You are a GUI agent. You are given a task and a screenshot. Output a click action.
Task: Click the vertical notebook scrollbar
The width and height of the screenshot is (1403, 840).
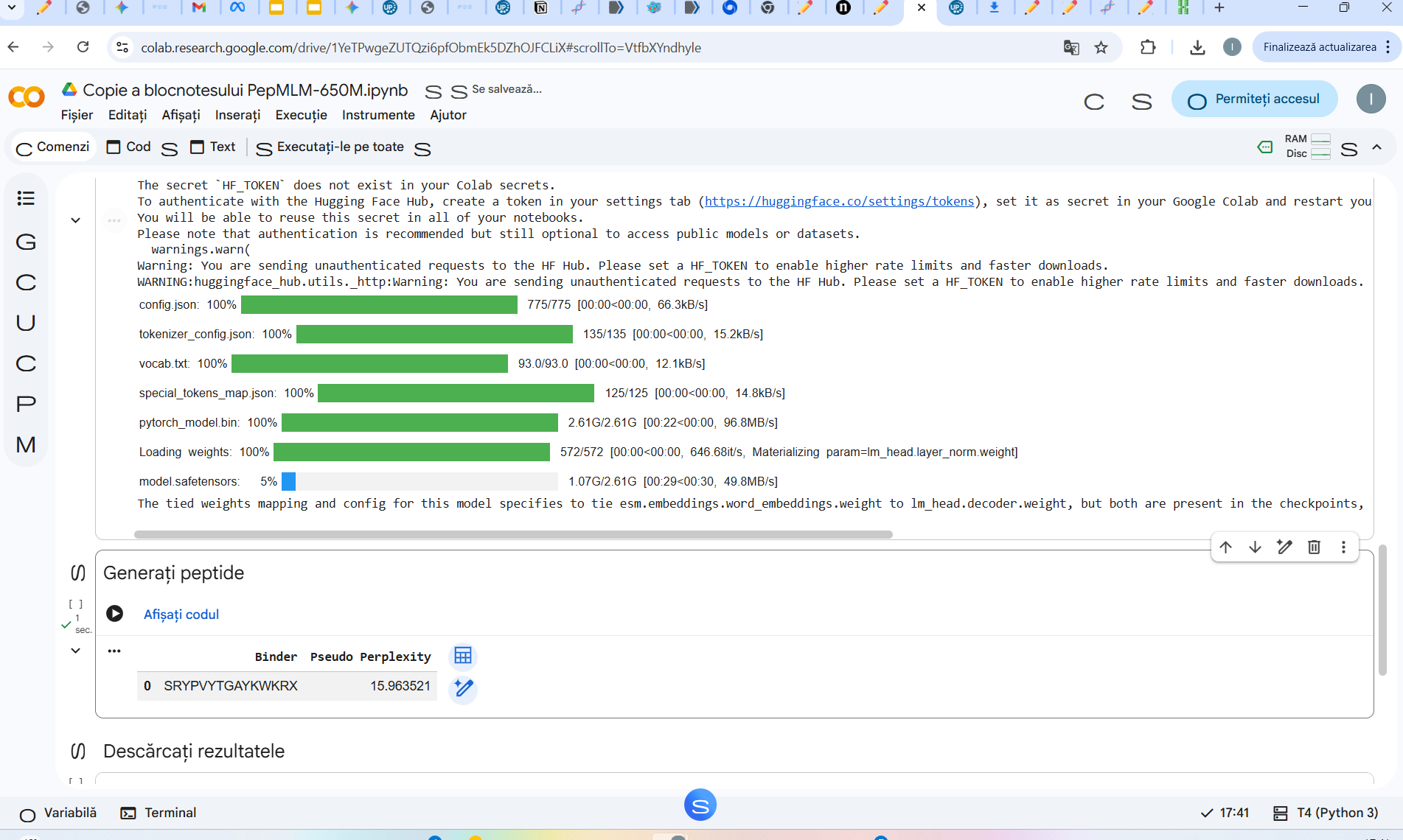tap(1383, 610)
